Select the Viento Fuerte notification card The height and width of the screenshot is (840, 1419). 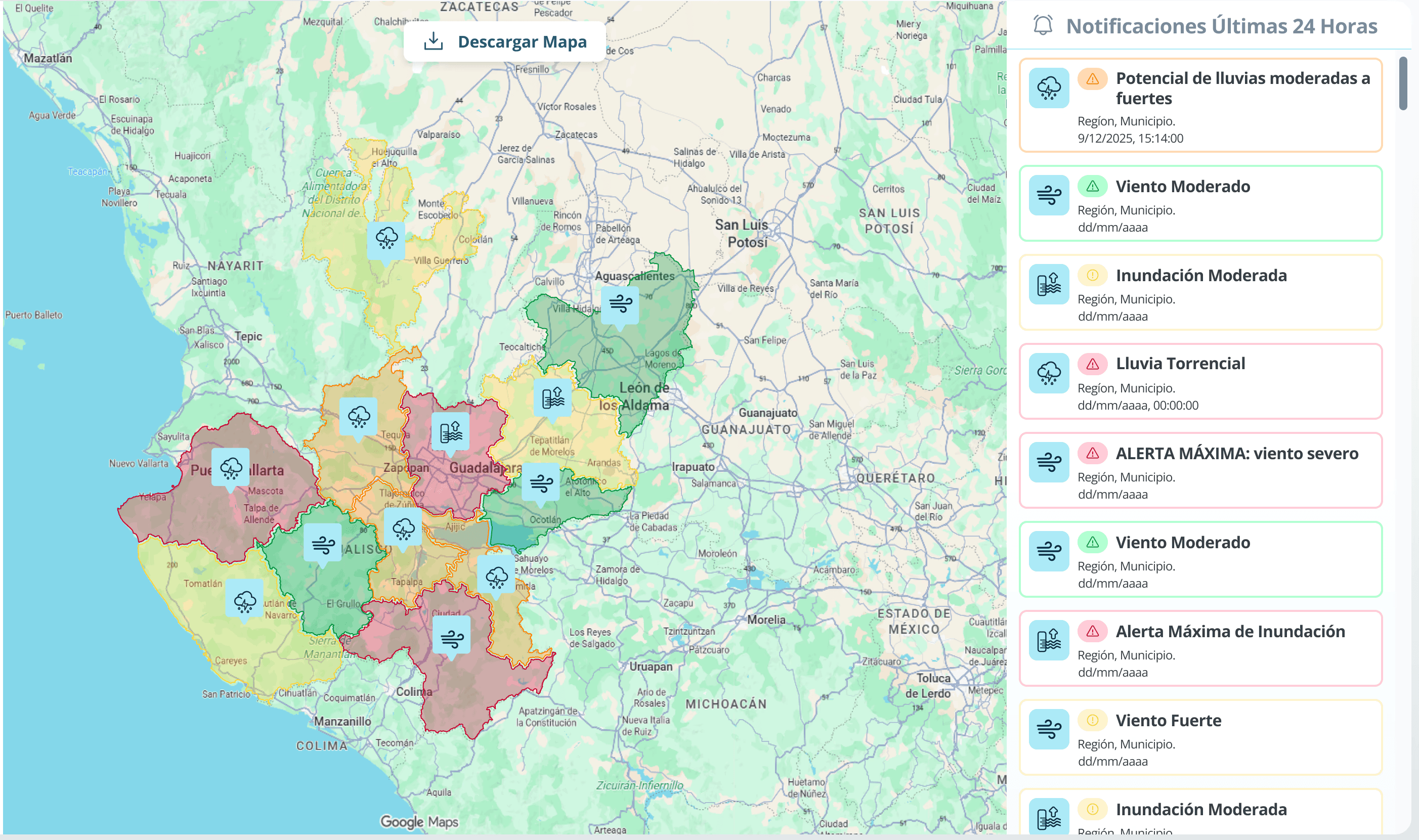pyautogui.click(x=1200, y=737)
